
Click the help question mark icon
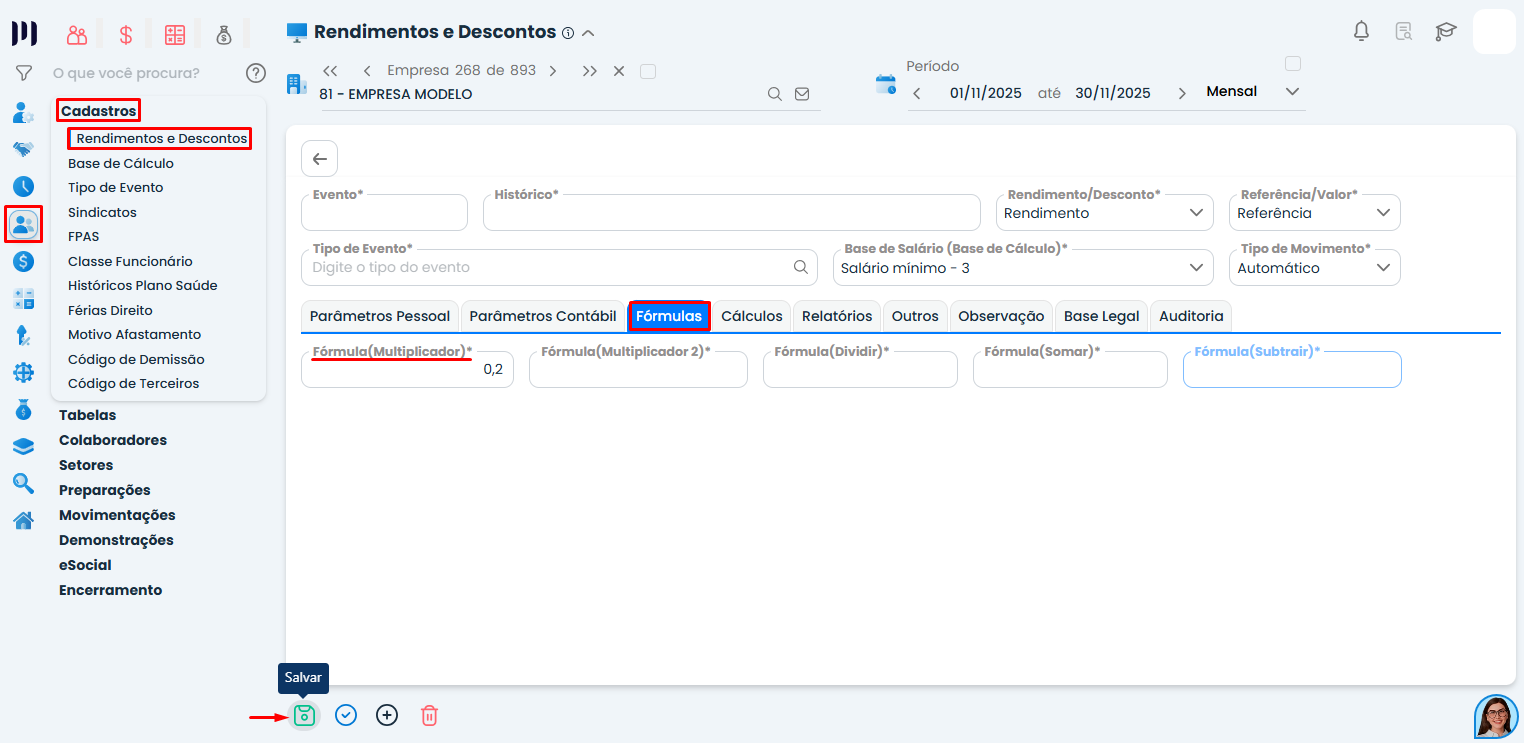click(256, 73)
